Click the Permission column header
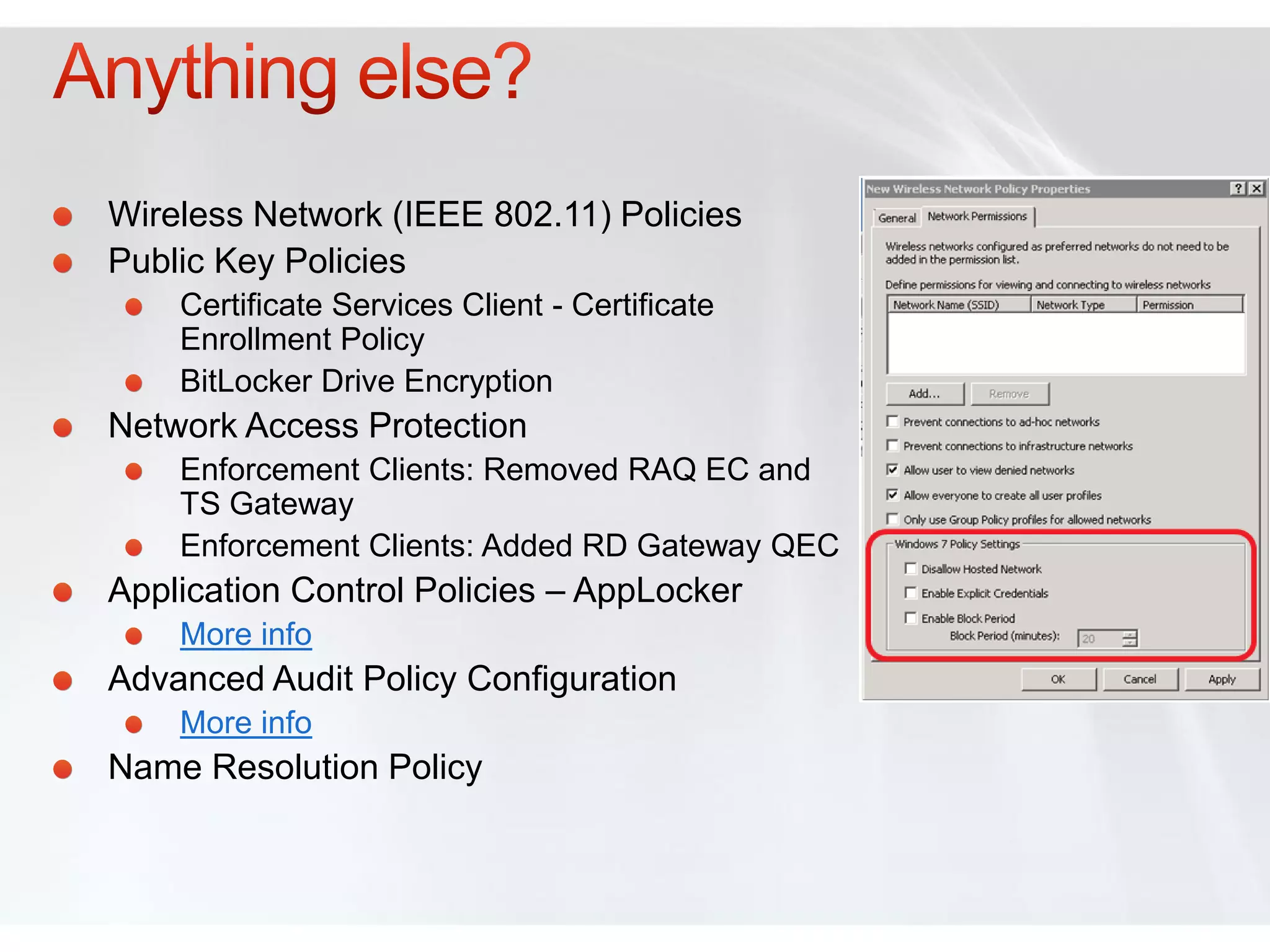This screenshot has width=1270, height=952. 1190,304
